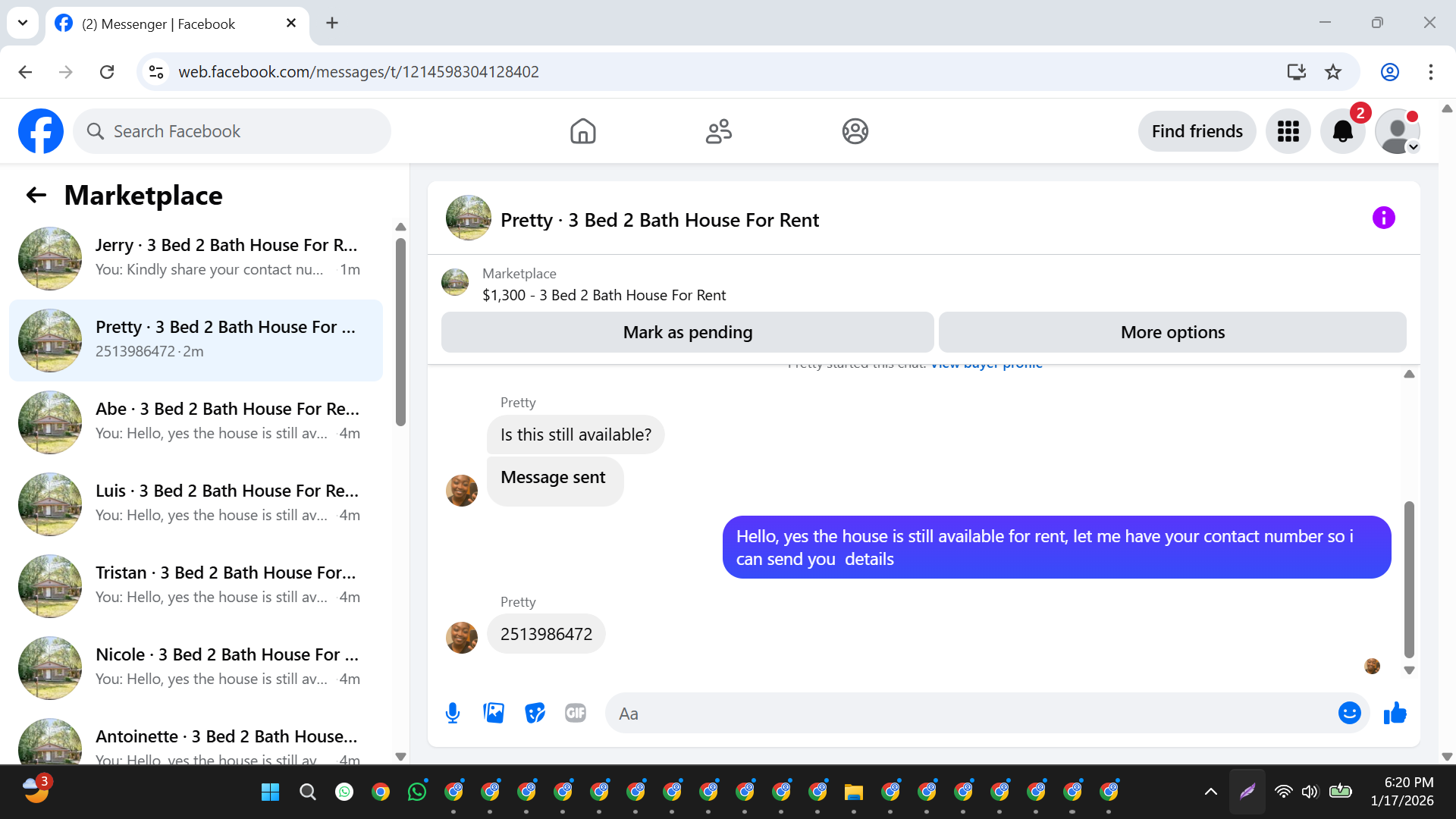Attach a photo using image icon
Screen dimensions: 1456x819
tap(494, 713)
